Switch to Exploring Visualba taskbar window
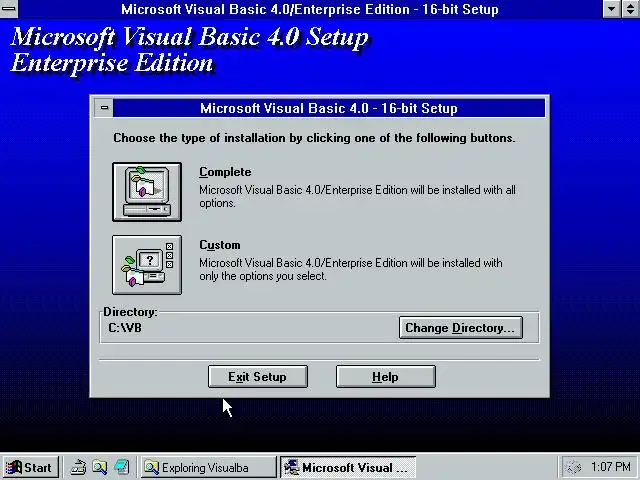 209,467
